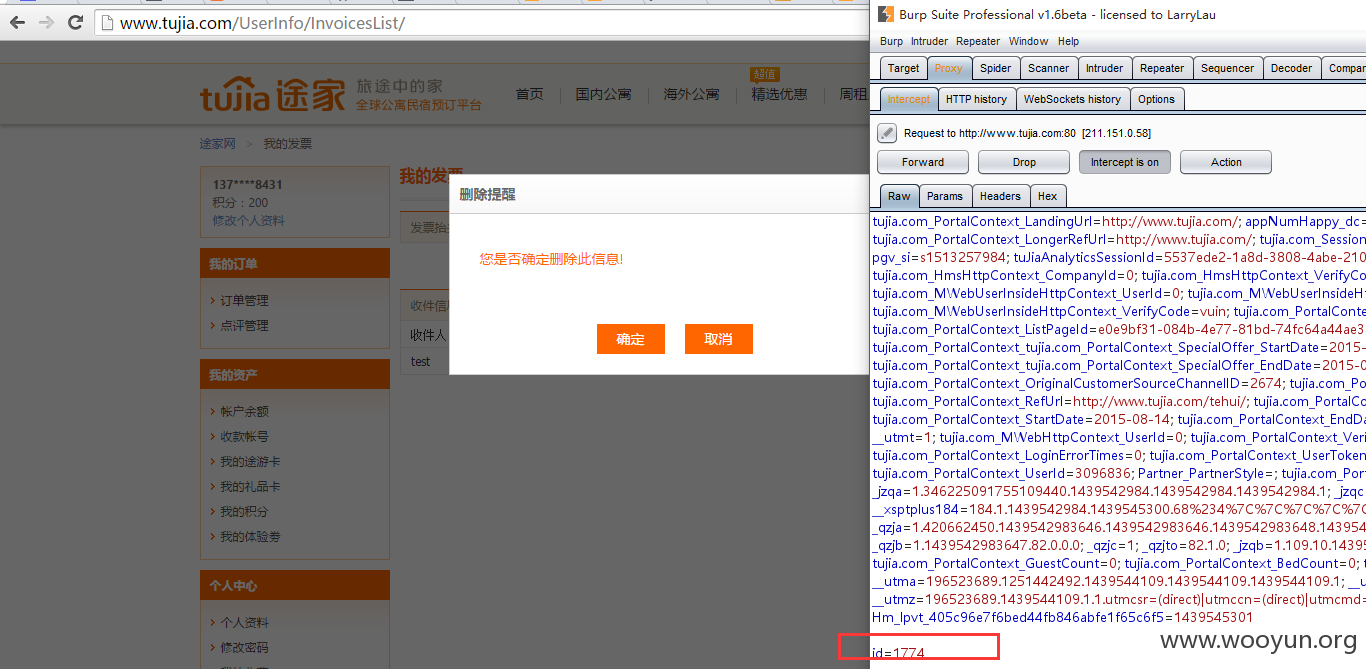This screenshot has height=669, width=1366.
Task: Open 我的积分 in sidebar
Action: tap(244, 511)
